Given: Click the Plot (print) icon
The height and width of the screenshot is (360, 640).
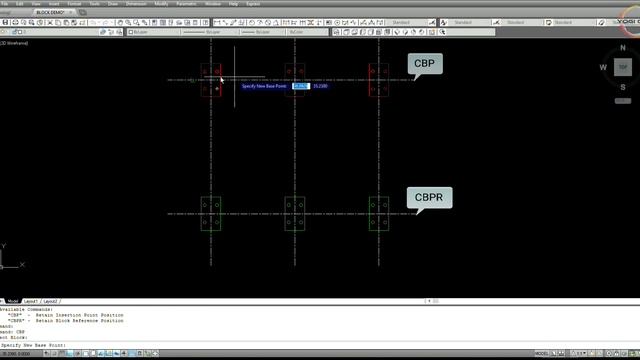Looking at the screenshot, I should coord(15,22).
